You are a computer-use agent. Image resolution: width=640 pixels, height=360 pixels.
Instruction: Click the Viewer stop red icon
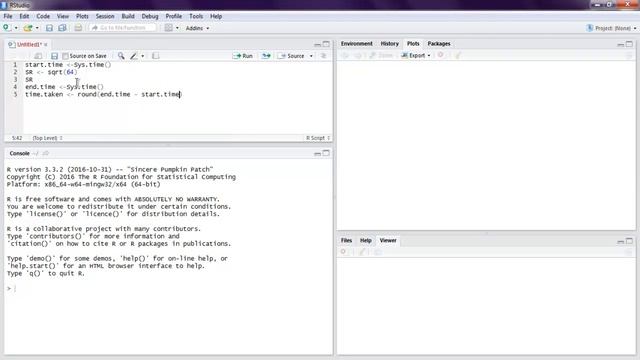(x=343, y=252)
